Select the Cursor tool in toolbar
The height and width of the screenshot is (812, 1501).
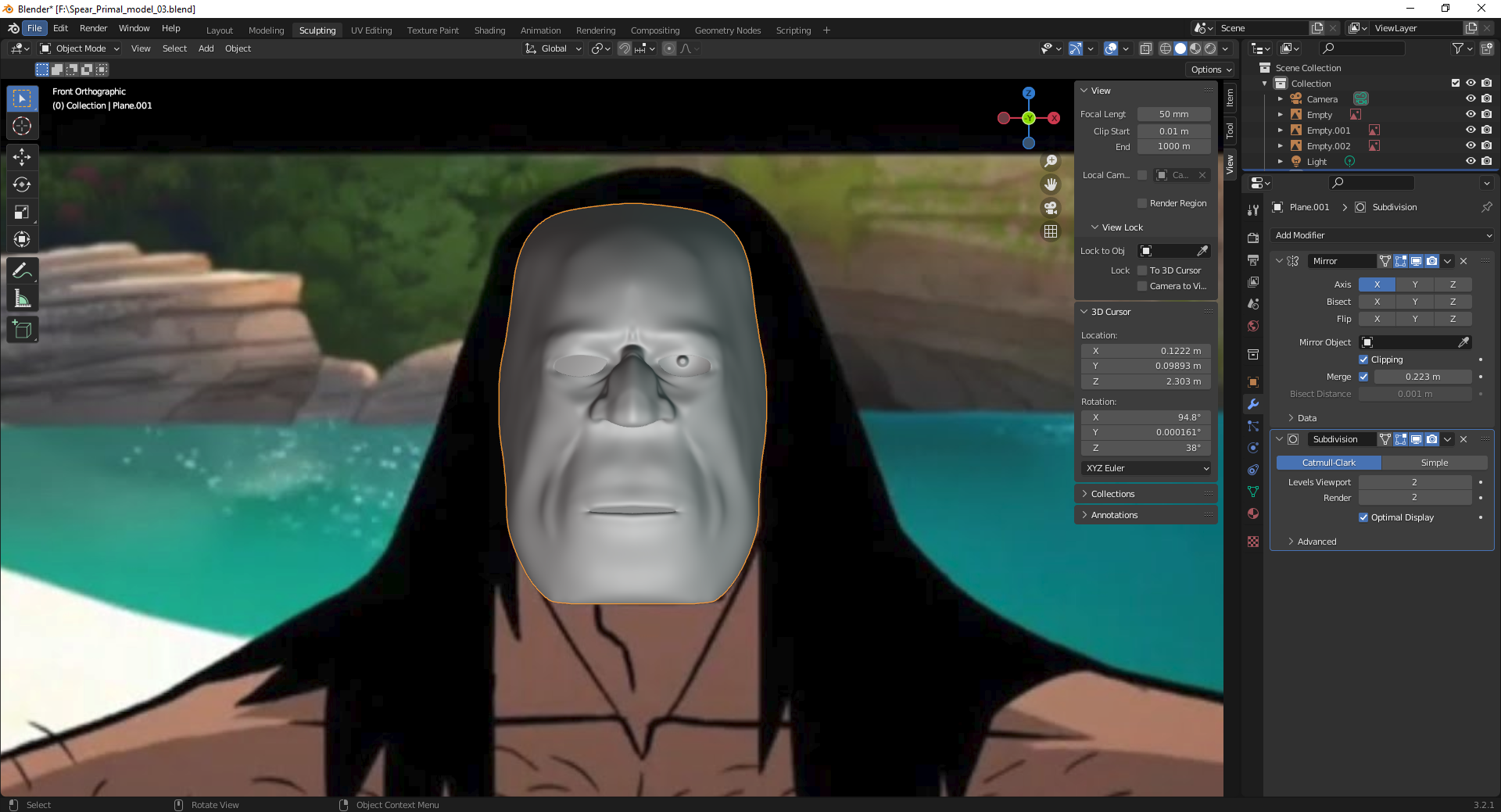click(22, 126)
